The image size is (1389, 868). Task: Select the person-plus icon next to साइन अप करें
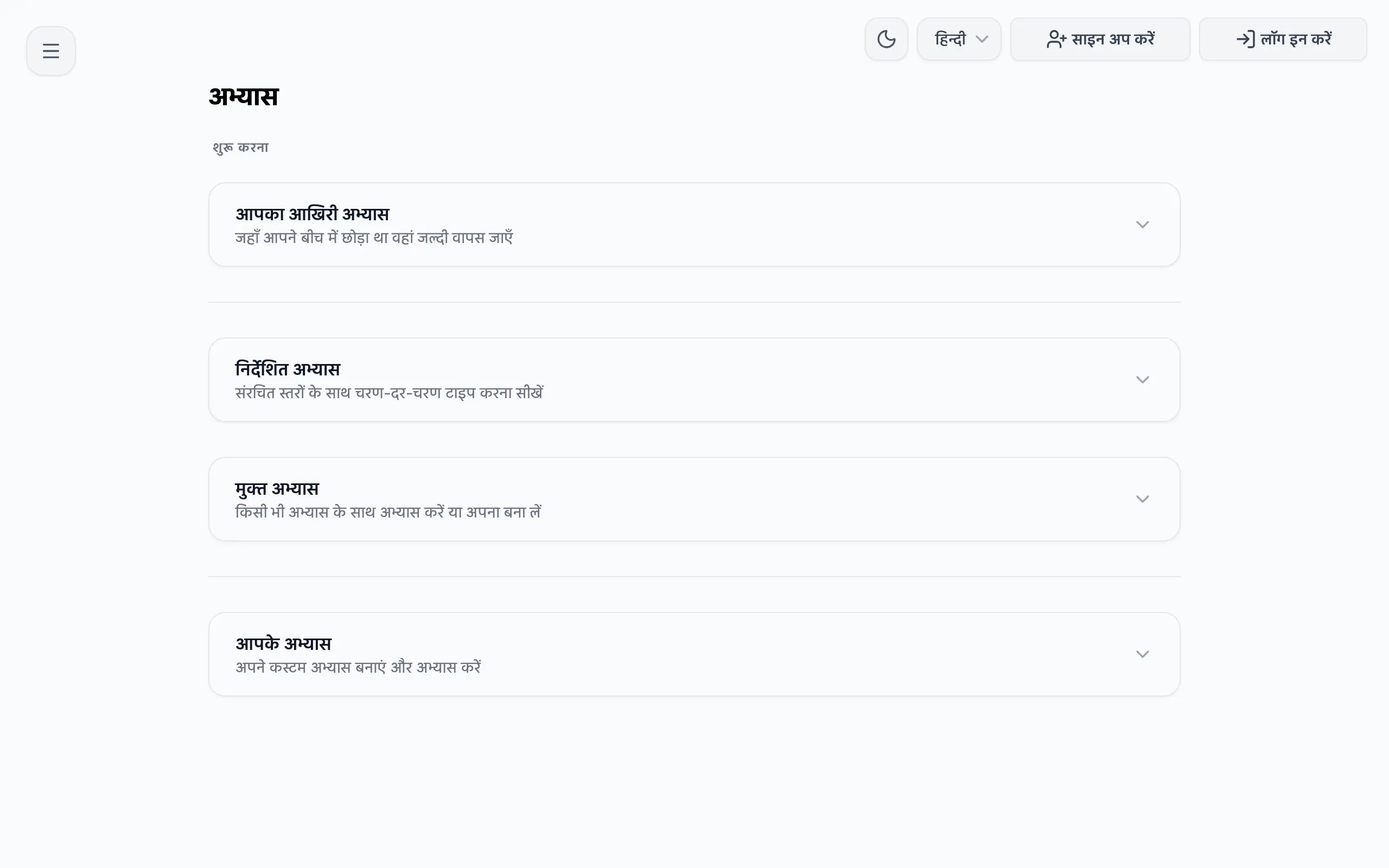coord(1056,39)
